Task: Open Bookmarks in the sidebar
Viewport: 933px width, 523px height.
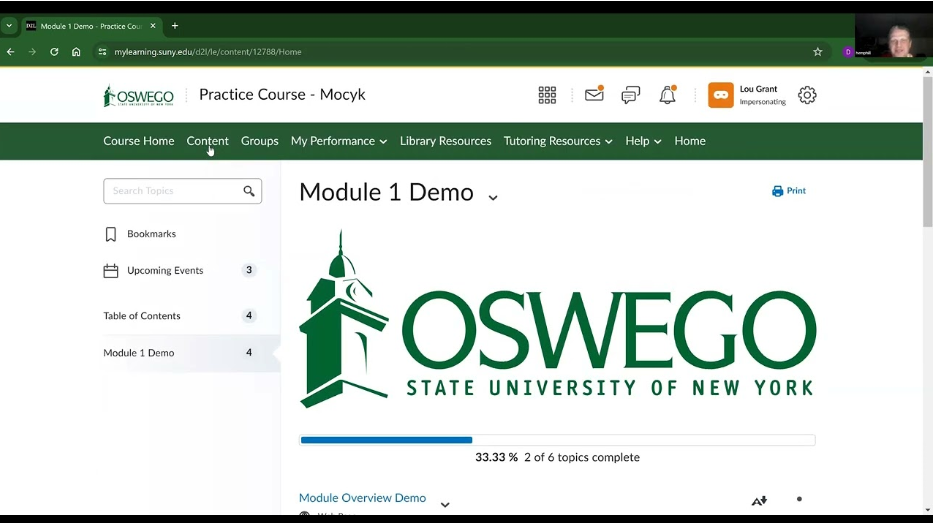Action: point(151,234)
